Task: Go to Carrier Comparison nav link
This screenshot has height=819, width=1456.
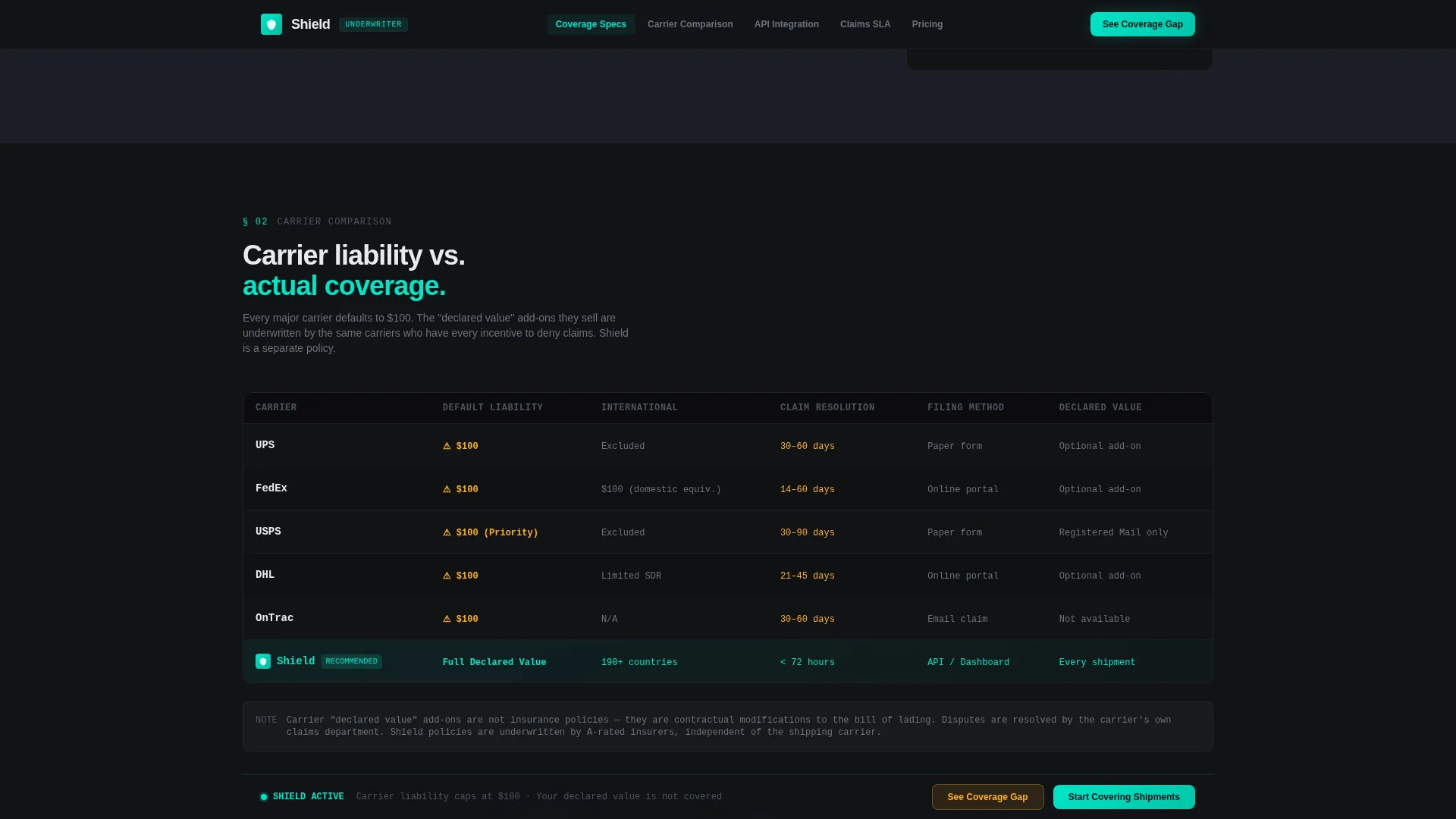Action: pos(690,24)
